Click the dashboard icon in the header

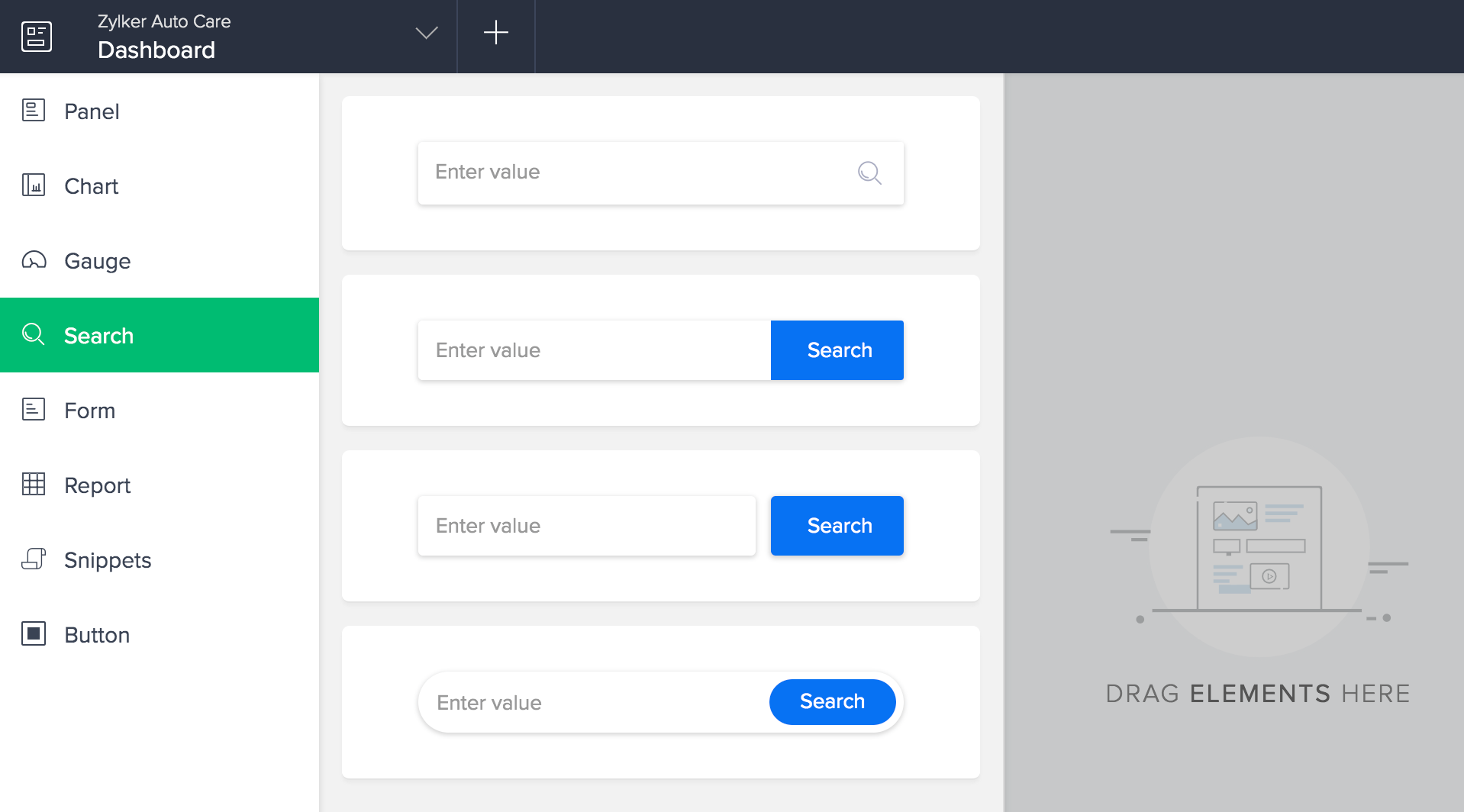(x=36, y=36)
